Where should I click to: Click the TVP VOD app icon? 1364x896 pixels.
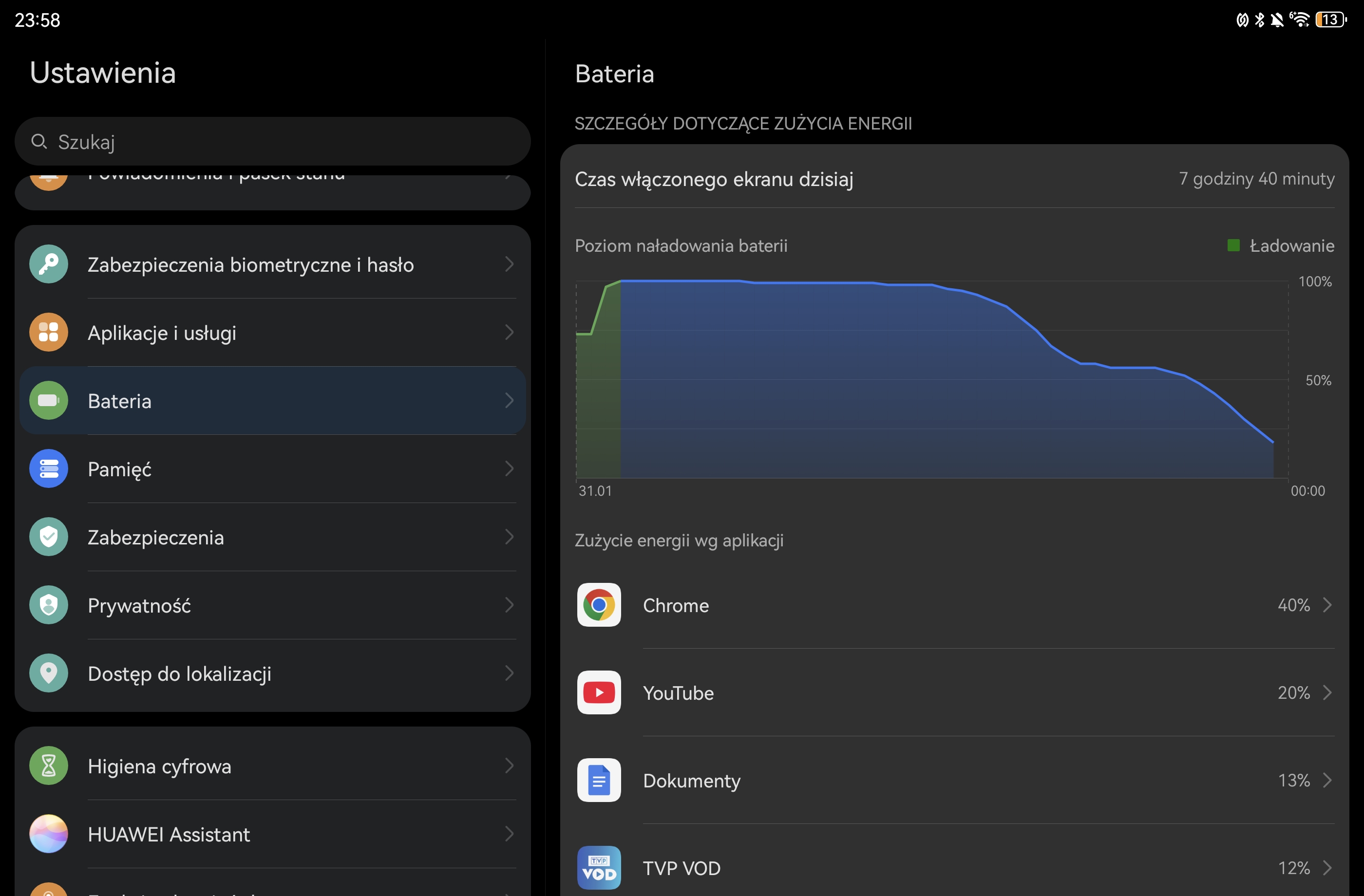(x=598, y=867)
